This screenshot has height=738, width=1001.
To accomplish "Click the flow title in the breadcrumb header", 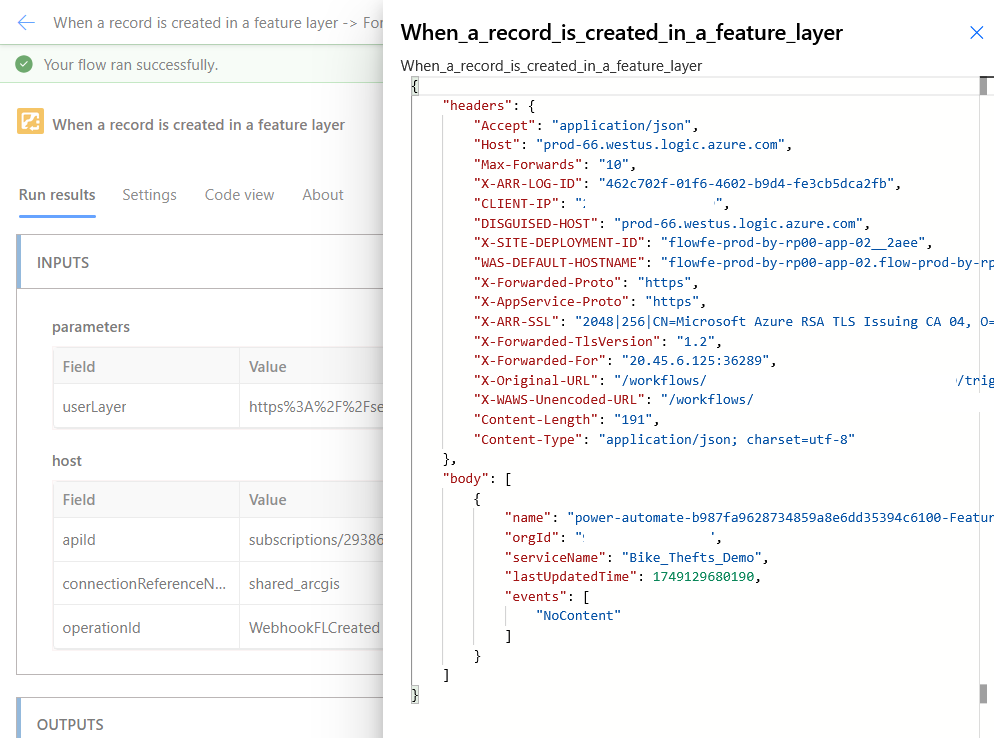I will 200,22.
